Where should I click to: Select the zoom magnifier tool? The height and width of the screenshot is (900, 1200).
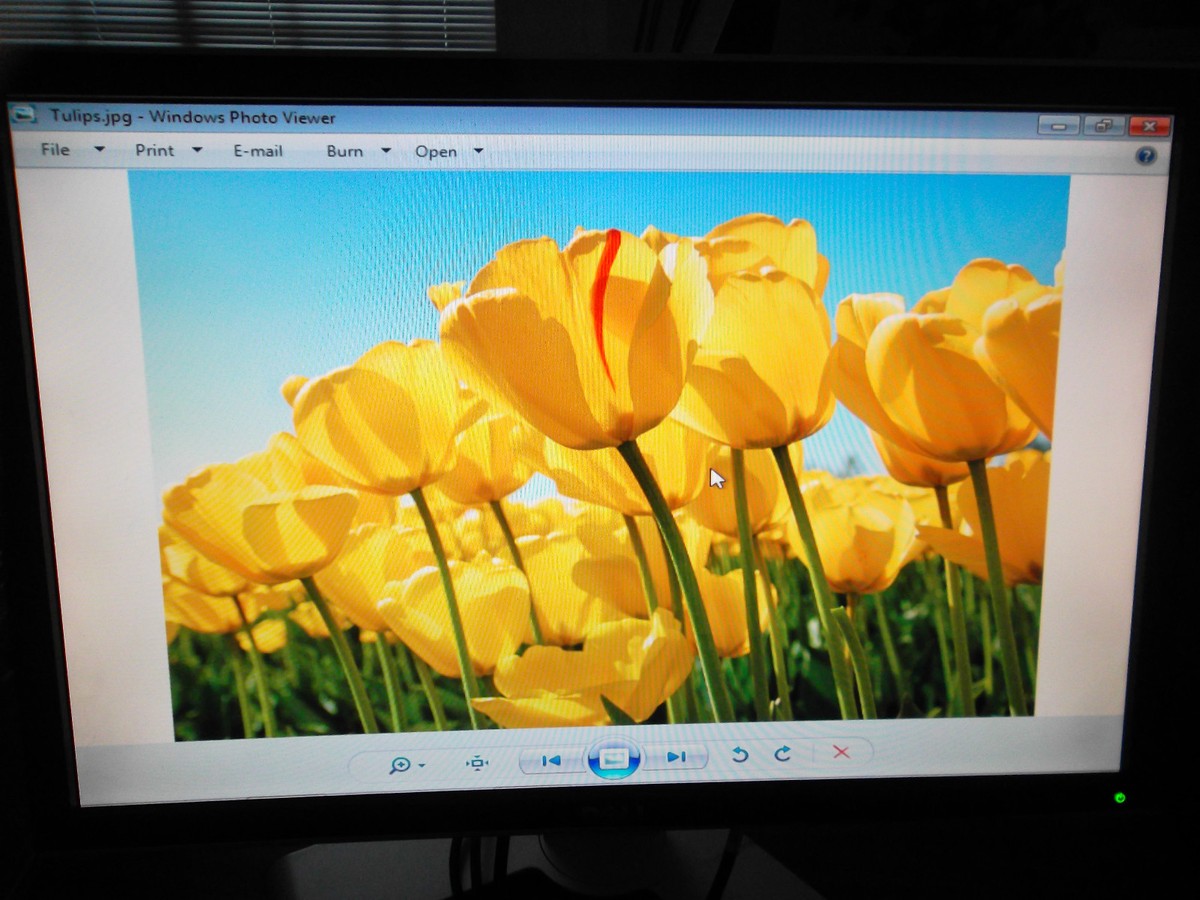point(398,764)
